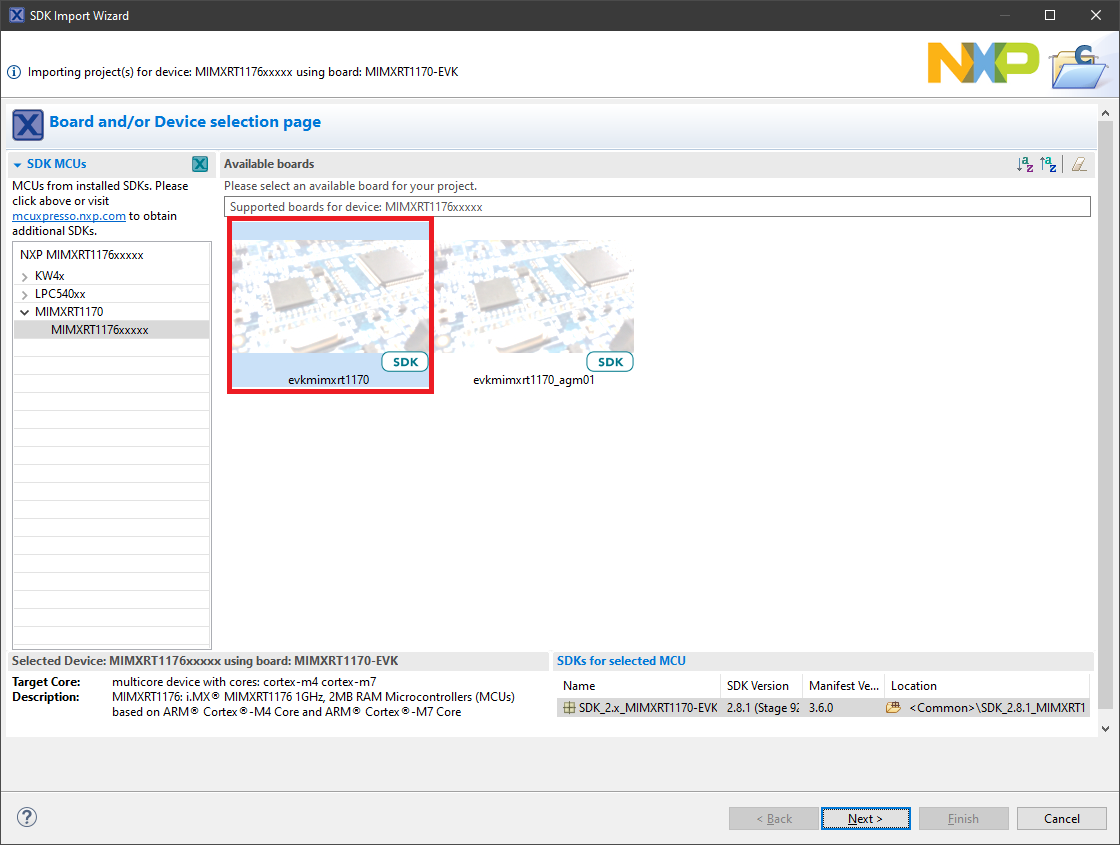Open the mcuxpresso.nxp.com link
Viewport: 1120px width, 845px height.
(x=69, y=216)
